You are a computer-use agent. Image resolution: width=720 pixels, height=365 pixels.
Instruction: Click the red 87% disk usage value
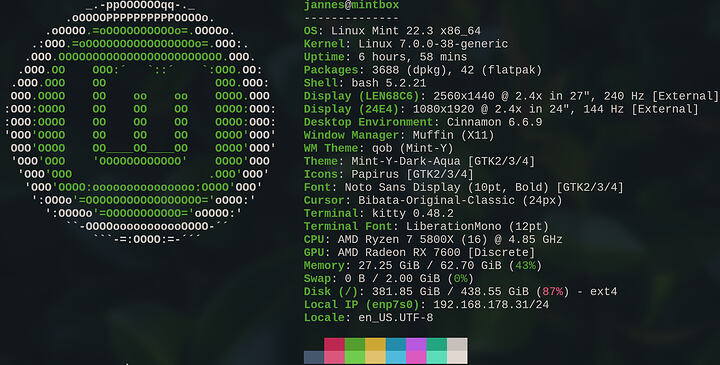(552, 292)
